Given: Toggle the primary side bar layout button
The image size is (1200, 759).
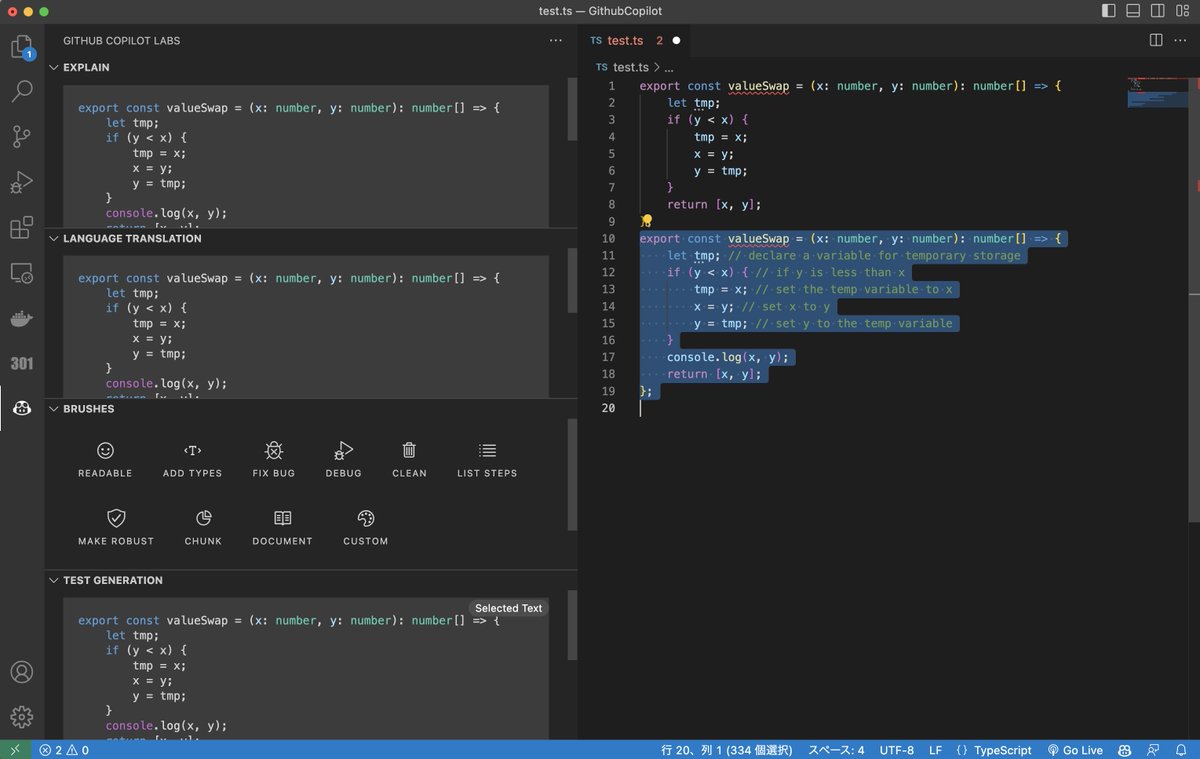Looking at the screenshot, I should coord(1109,11).
